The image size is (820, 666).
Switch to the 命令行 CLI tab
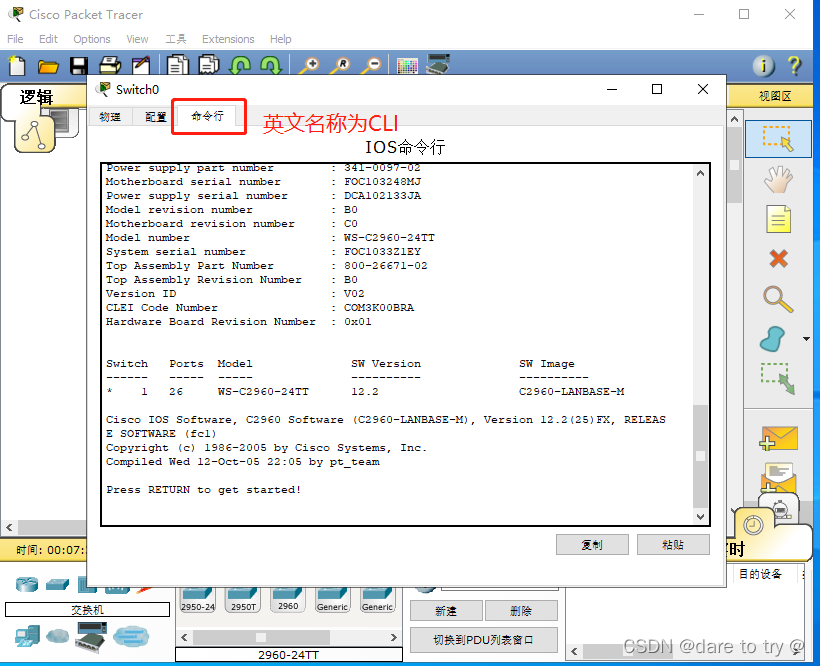click(207, 116)
